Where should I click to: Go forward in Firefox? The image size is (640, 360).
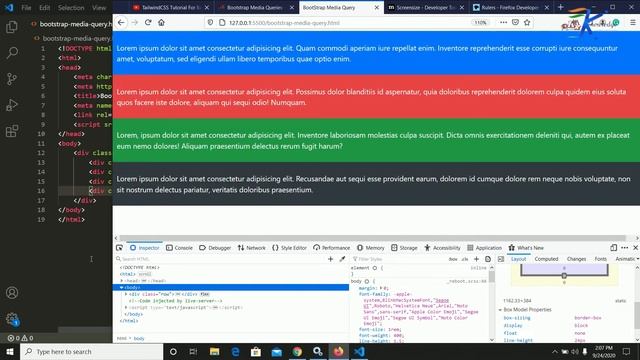(x=135, y=22)
